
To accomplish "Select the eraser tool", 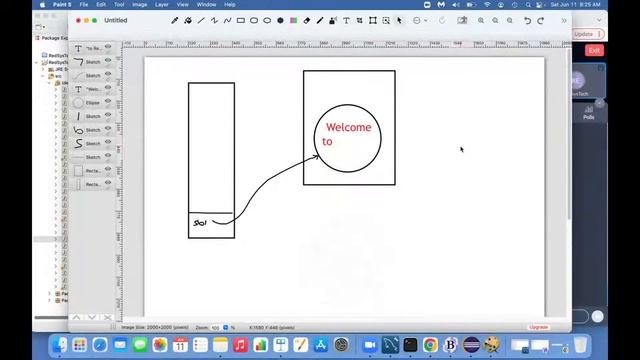I will pos(307,20).
